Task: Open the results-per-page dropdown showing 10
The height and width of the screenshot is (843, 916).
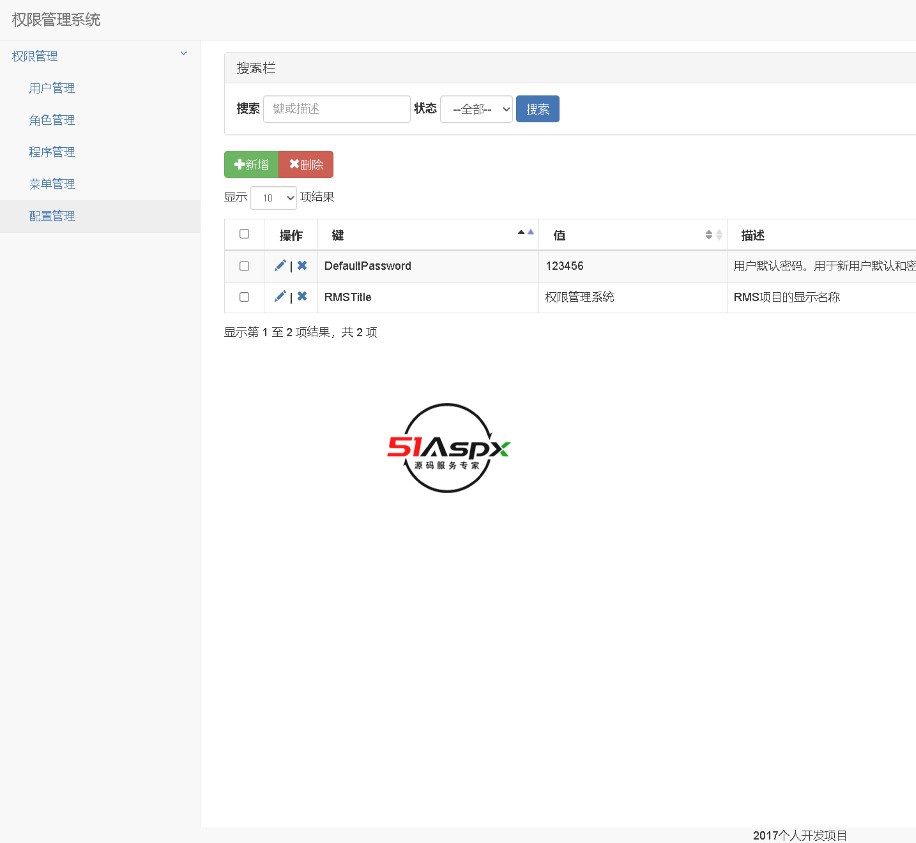Action: tap(273, 198)
